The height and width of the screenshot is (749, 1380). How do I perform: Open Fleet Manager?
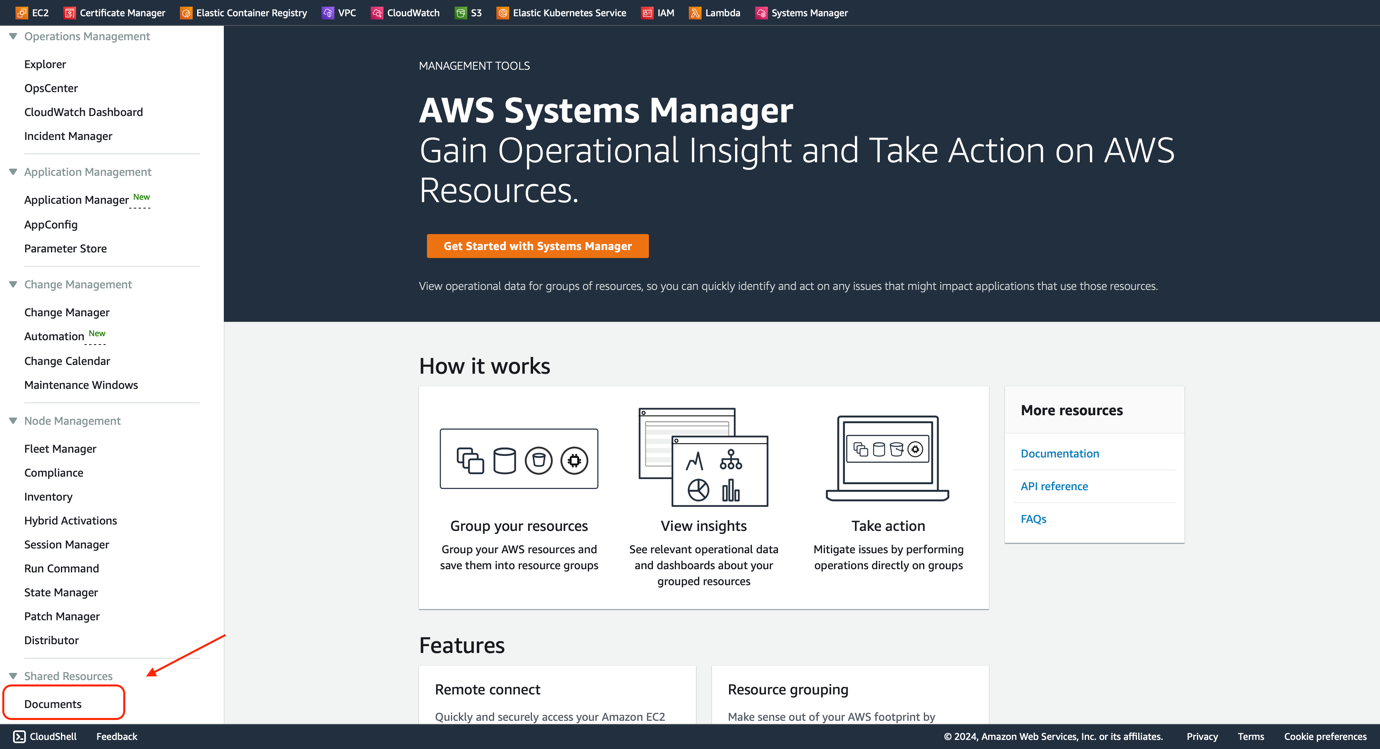(x=60, y=449)
